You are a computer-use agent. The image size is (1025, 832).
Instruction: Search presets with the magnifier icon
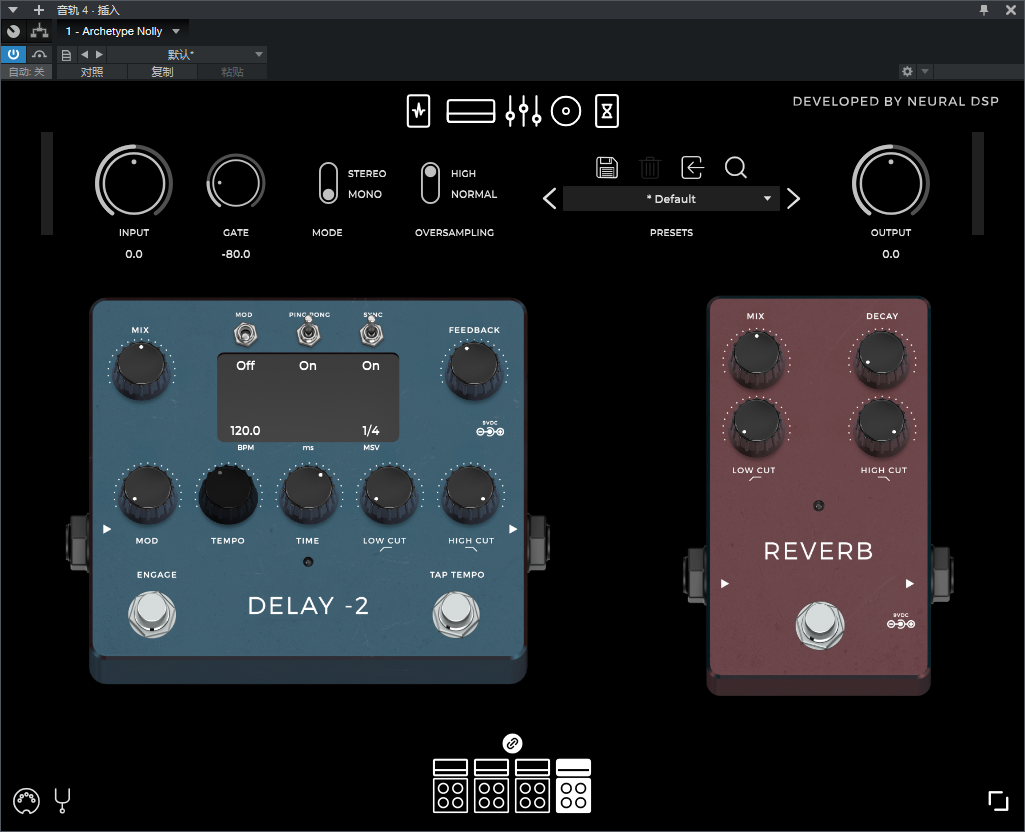click(x=736, y=168)
